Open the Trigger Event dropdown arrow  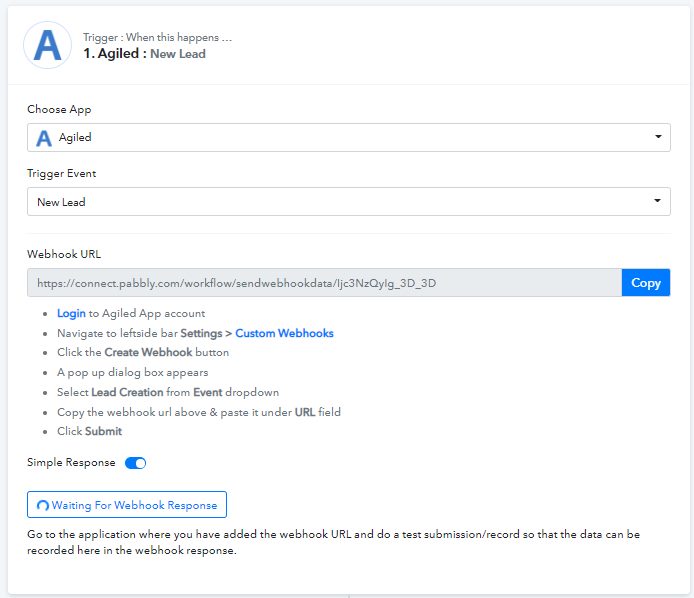click(658, 201)
